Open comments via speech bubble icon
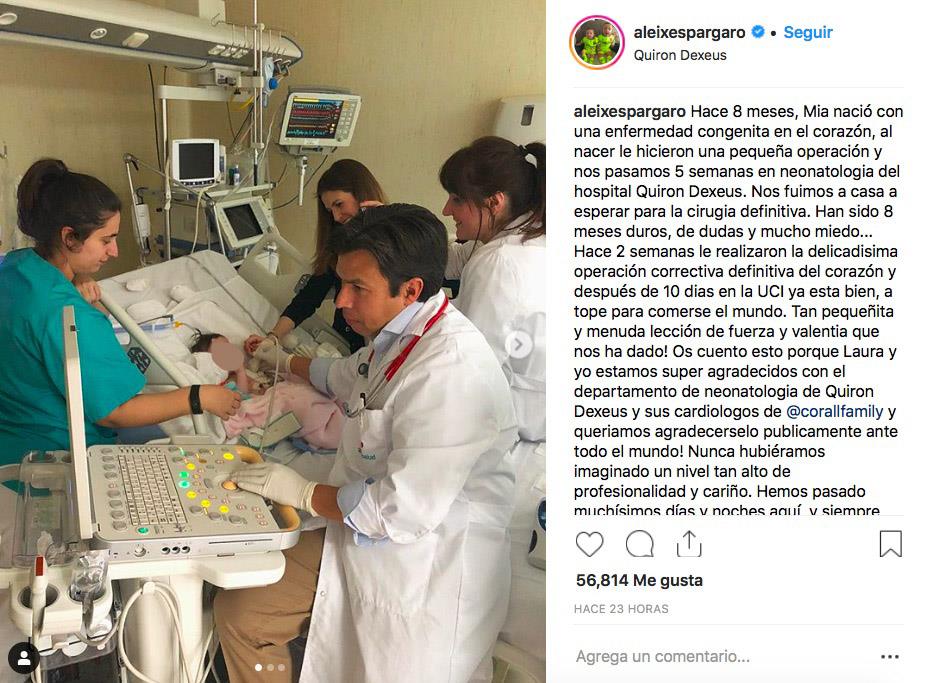 point(640,544)
